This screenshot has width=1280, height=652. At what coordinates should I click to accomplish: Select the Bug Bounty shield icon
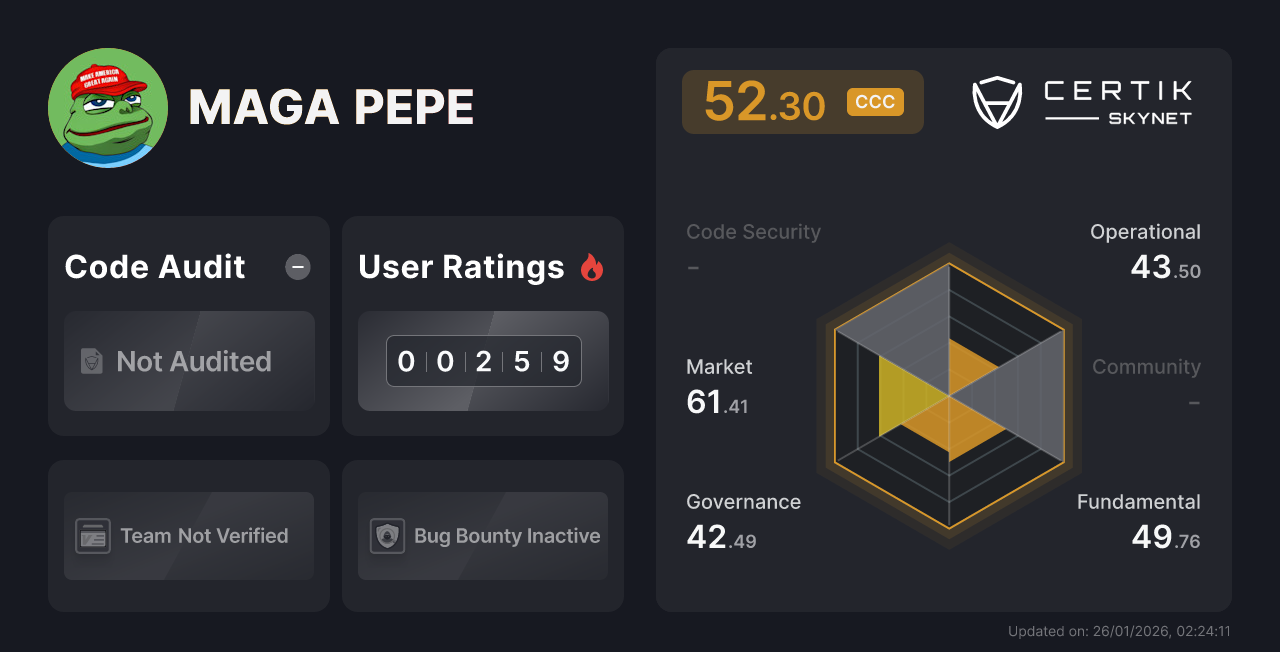coord(388,536)
